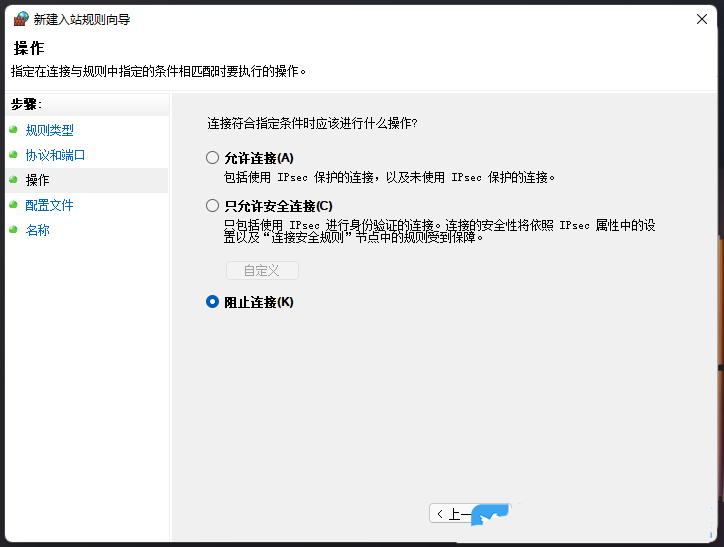Click the 只允许安全连接 IPsec description paragraph

(440, 231)
